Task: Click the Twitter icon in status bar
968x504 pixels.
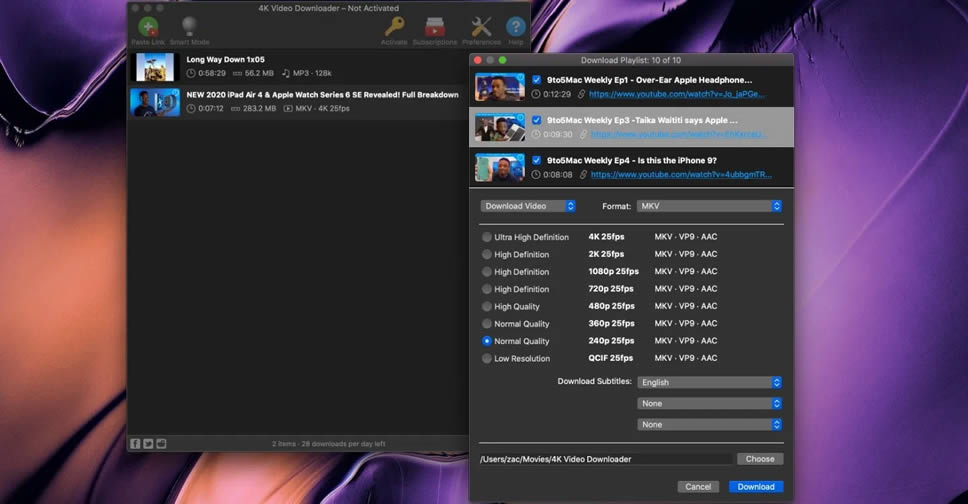Action: [x=148, y=443]
